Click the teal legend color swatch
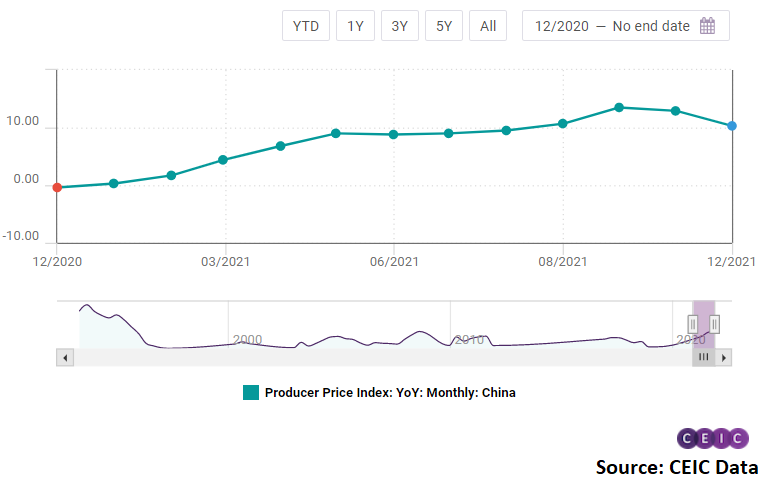Viewport: 761px width, 478px height. [251, 393]
